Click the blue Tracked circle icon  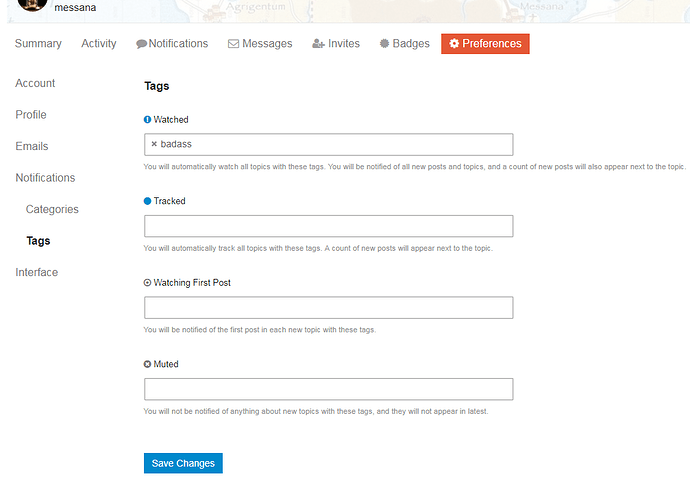coord(147,201)
